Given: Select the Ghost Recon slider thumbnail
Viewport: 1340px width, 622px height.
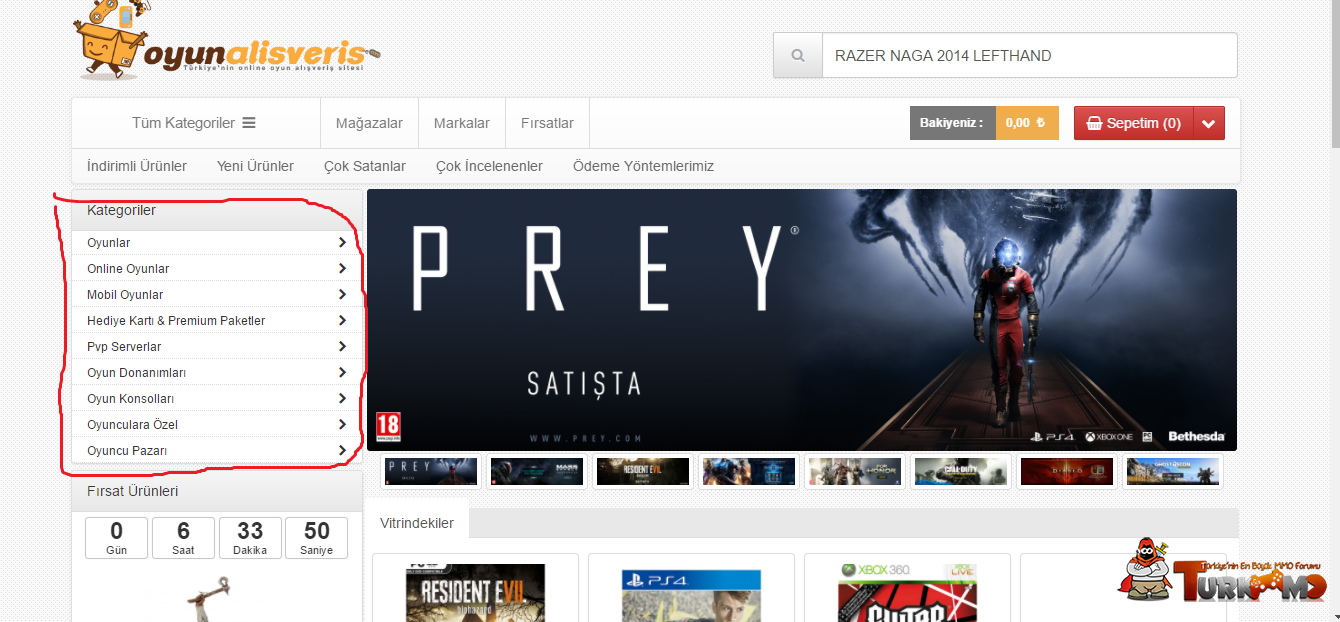Looking at the screenshot, I should [x=1173, y=471].
